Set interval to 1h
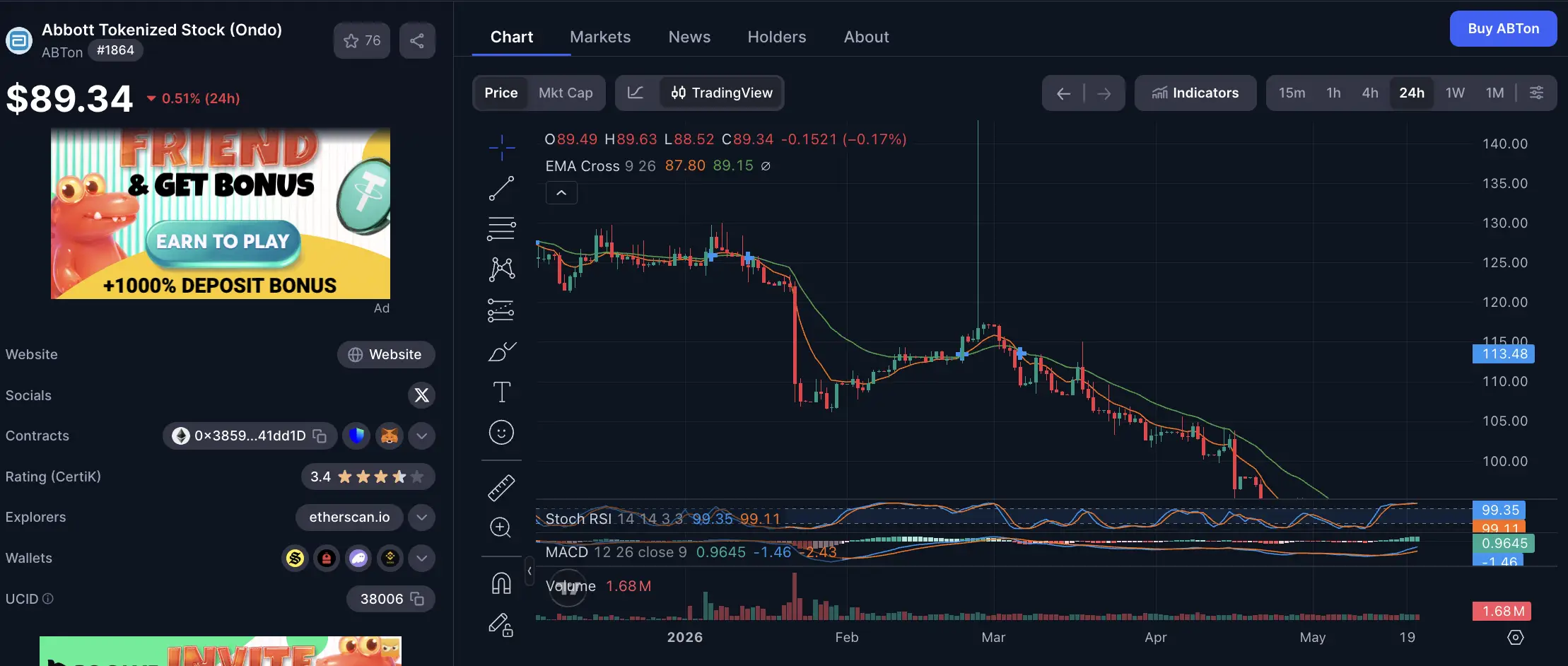This screenshot has height=666, width=1568. pos(1333,93)
